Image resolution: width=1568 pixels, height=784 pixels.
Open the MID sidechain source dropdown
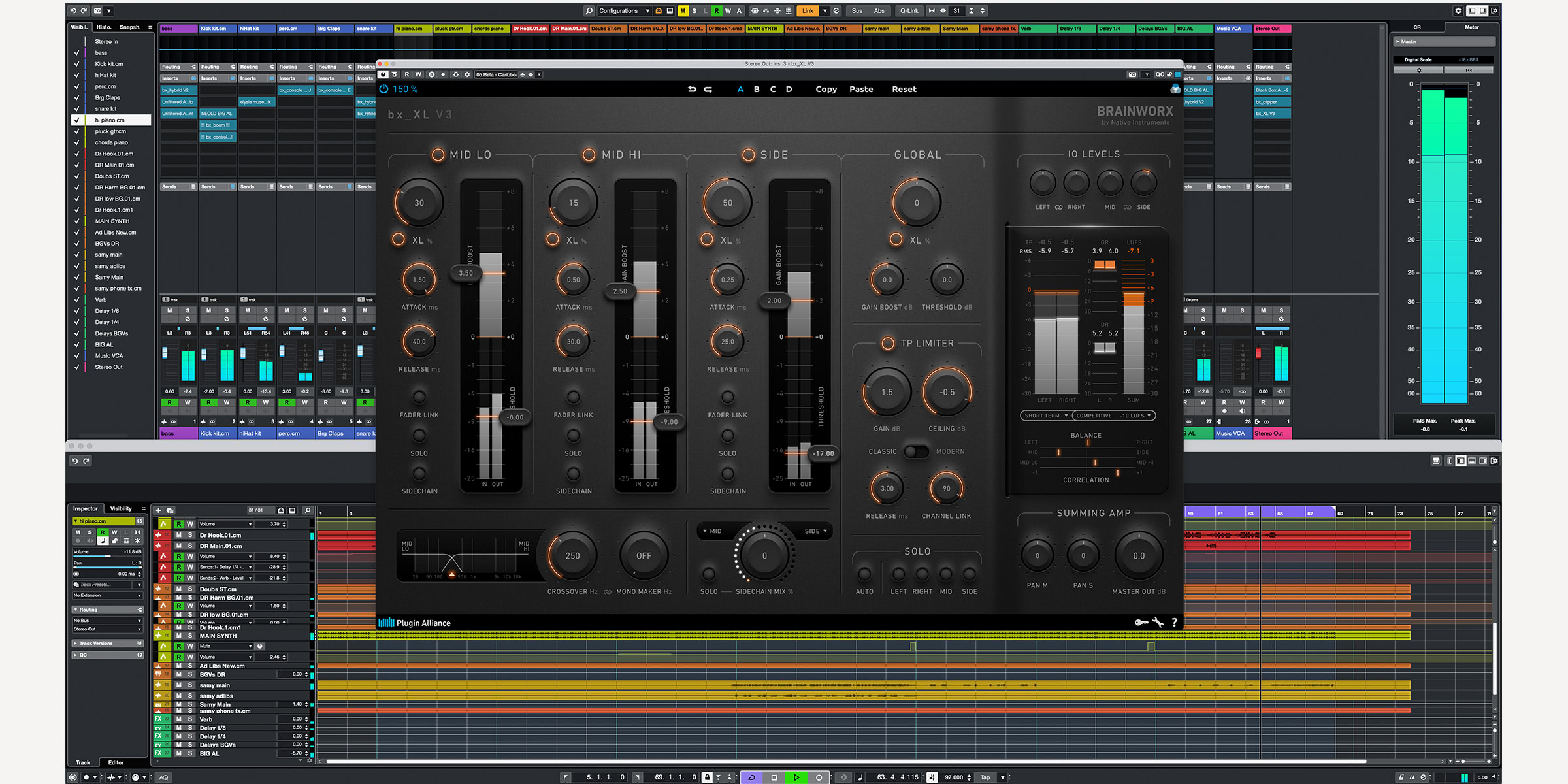pos(712,531)
